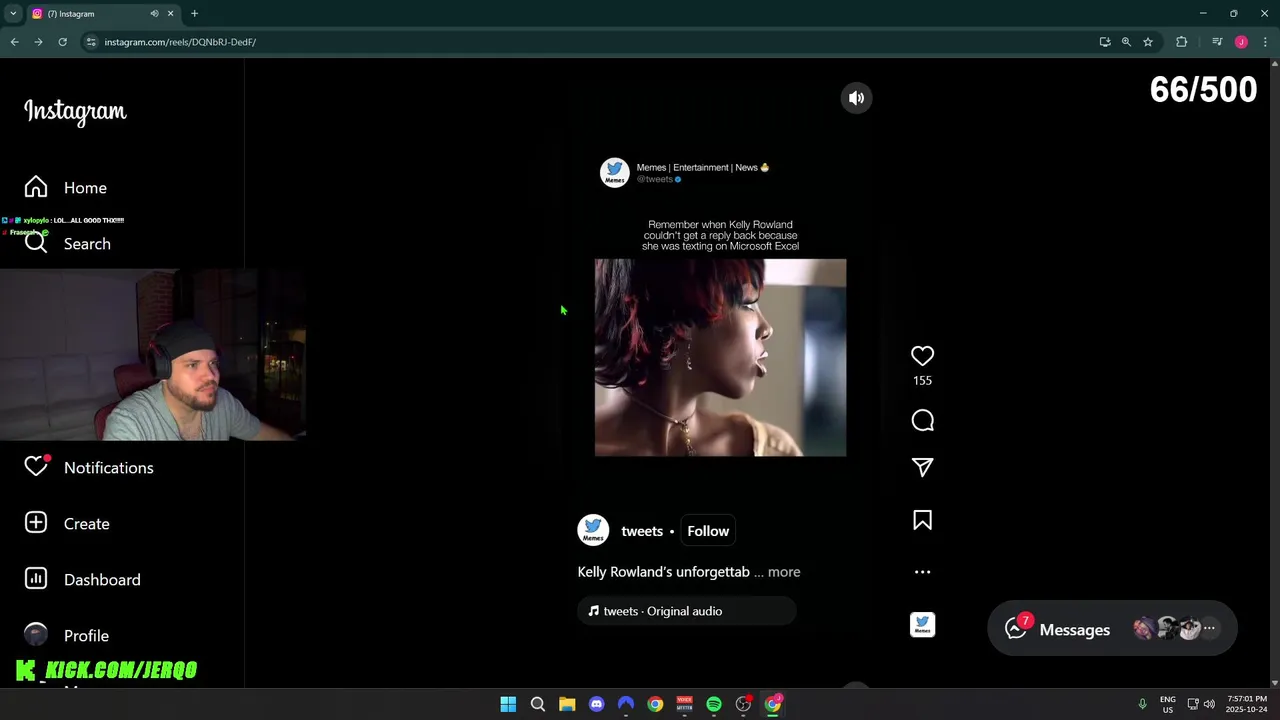Screen dimensions: 1280x720
Task: Like the reel with the heart icon
Action: click(922, 356)
